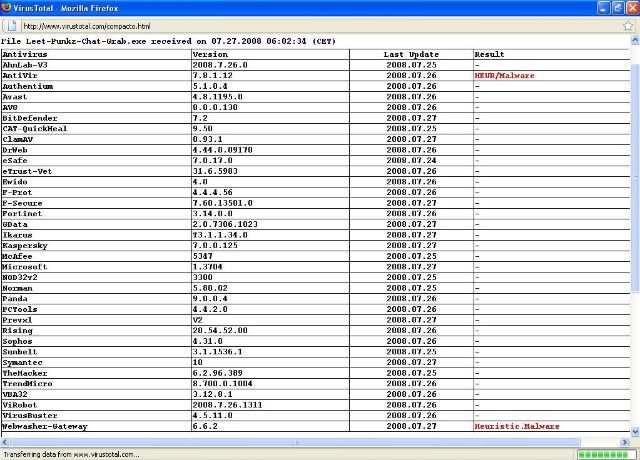Image resolution: width=640 pixels, height=460 pixels.
Task: Click the Ikarus antivirus name
Action: tap(18, 235)
